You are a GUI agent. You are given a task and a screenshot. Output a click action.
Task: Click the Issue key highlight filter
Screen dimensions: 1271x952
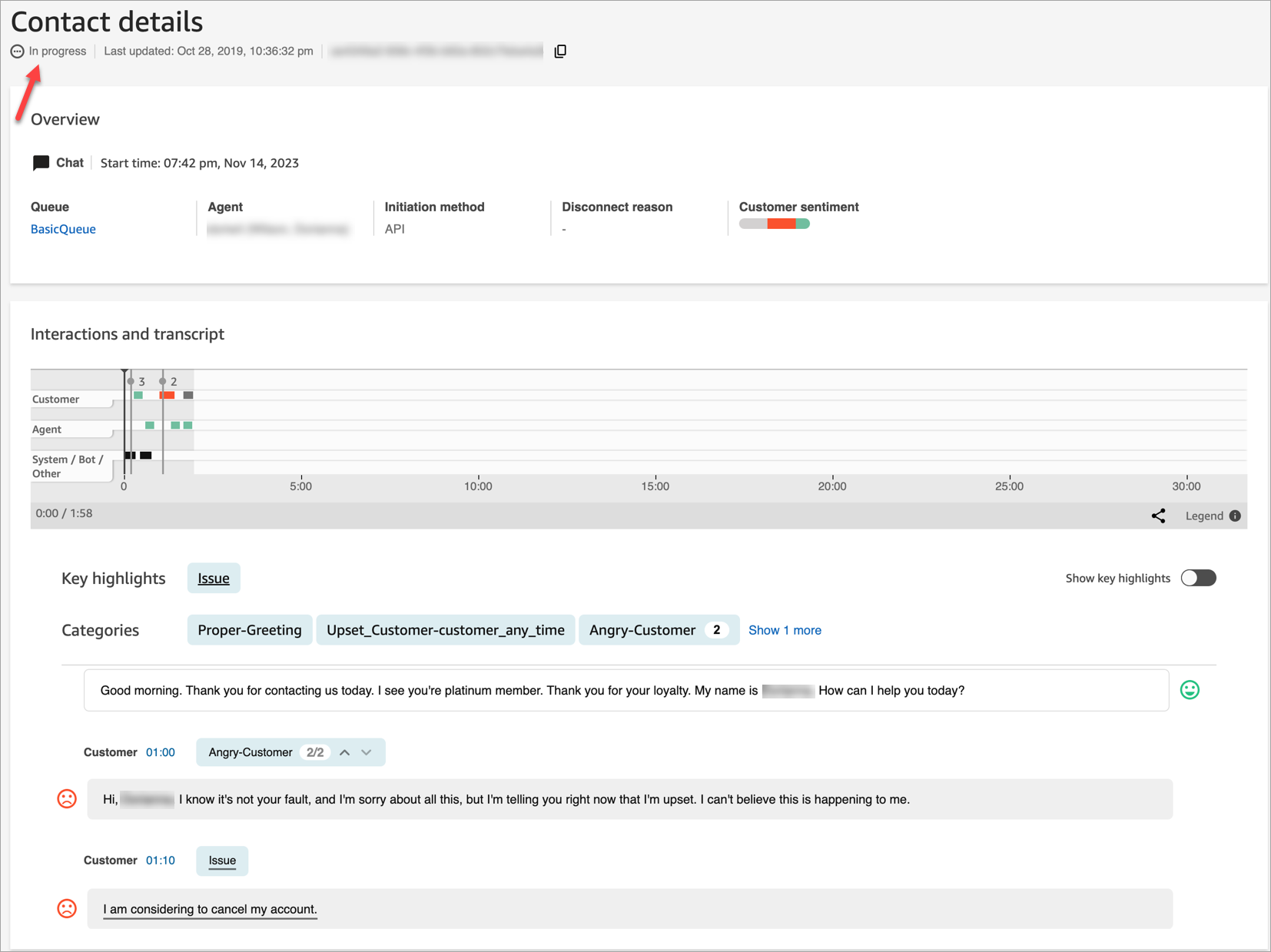coord(213,578)
